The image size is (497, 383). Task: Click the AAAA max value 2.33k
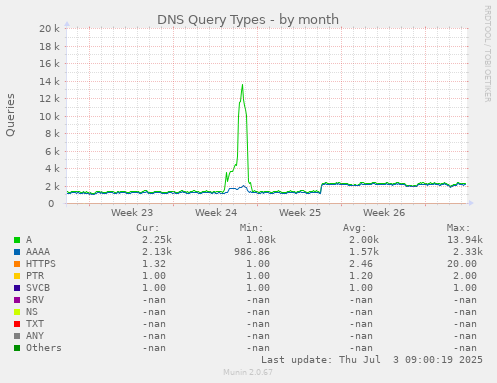[x=468, y=252]
